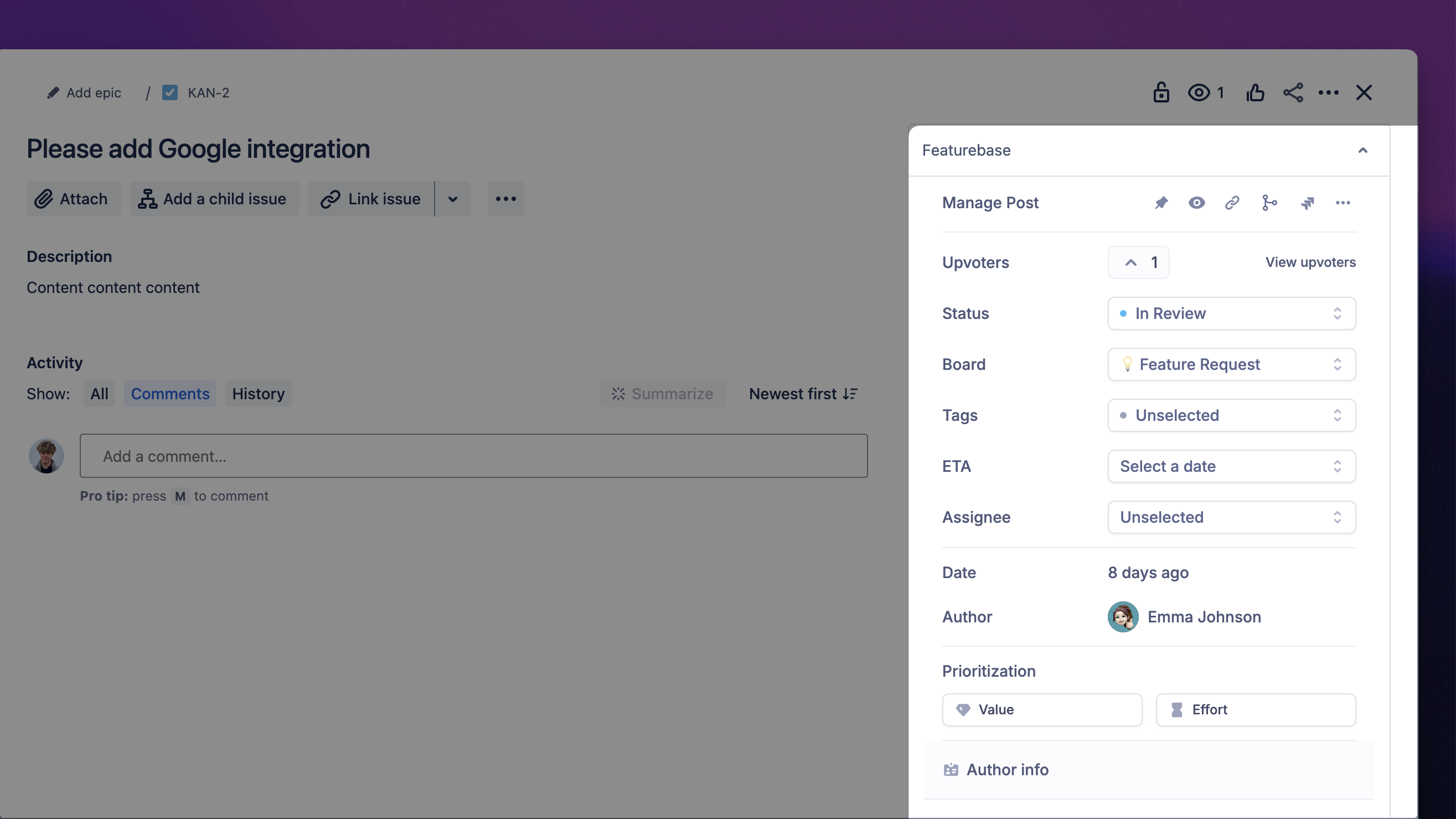Switch to the History activity tab
The width and height of the screenshot is (1456, 819).
coord(259,393)
